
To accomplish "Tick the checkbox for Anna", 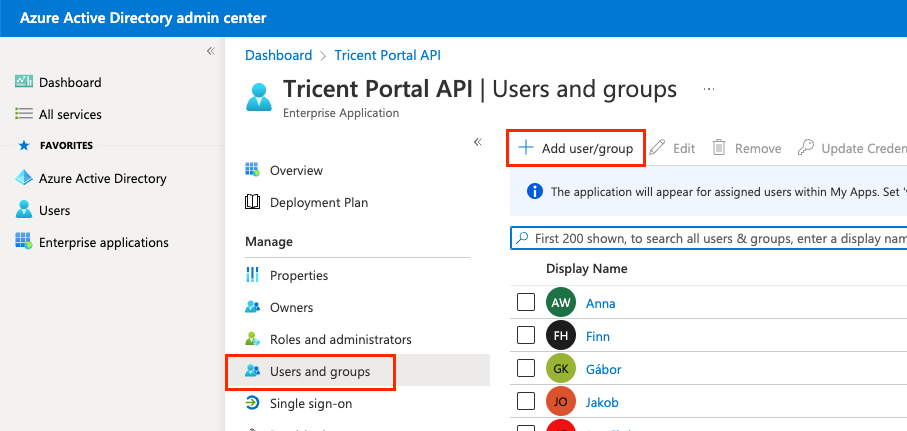I will click(x=526, y=302).
